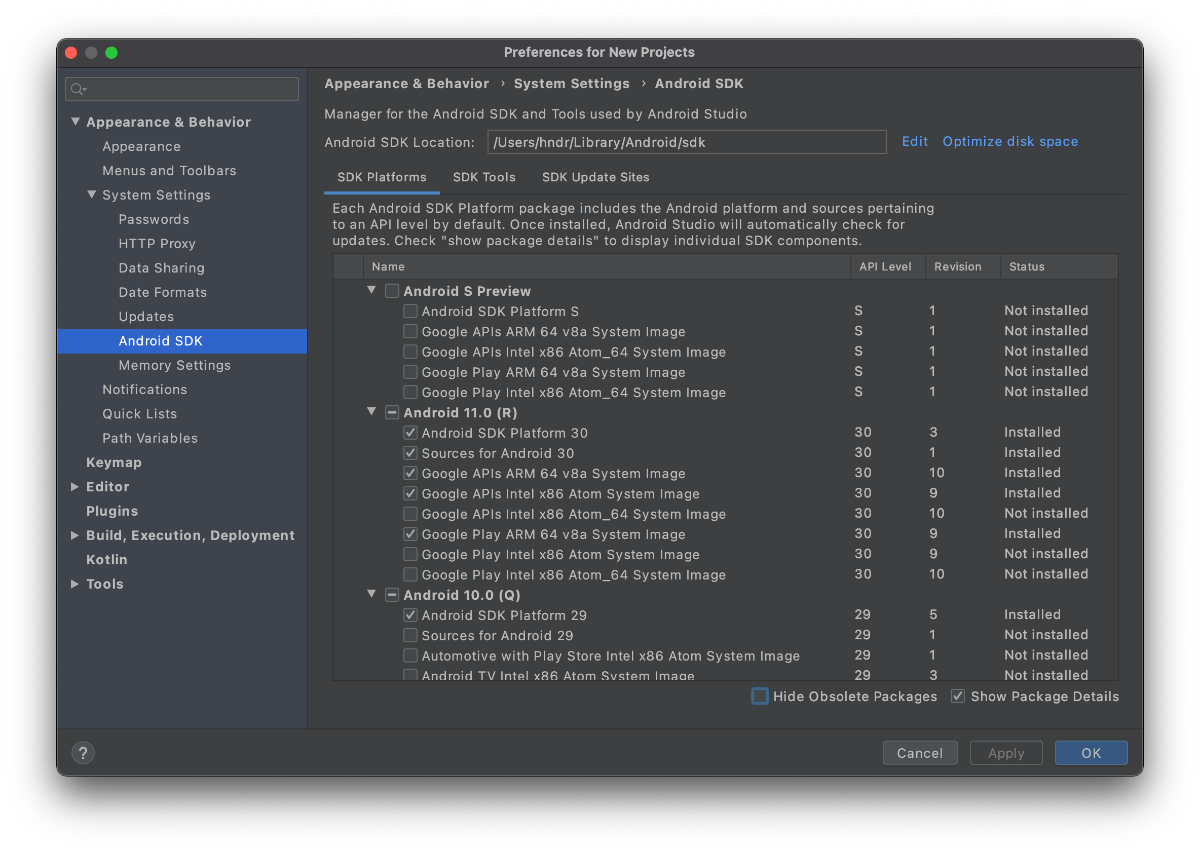
Task: Click Appearance & Behavior breadcrumb
Action: click(x=407, y=84)
